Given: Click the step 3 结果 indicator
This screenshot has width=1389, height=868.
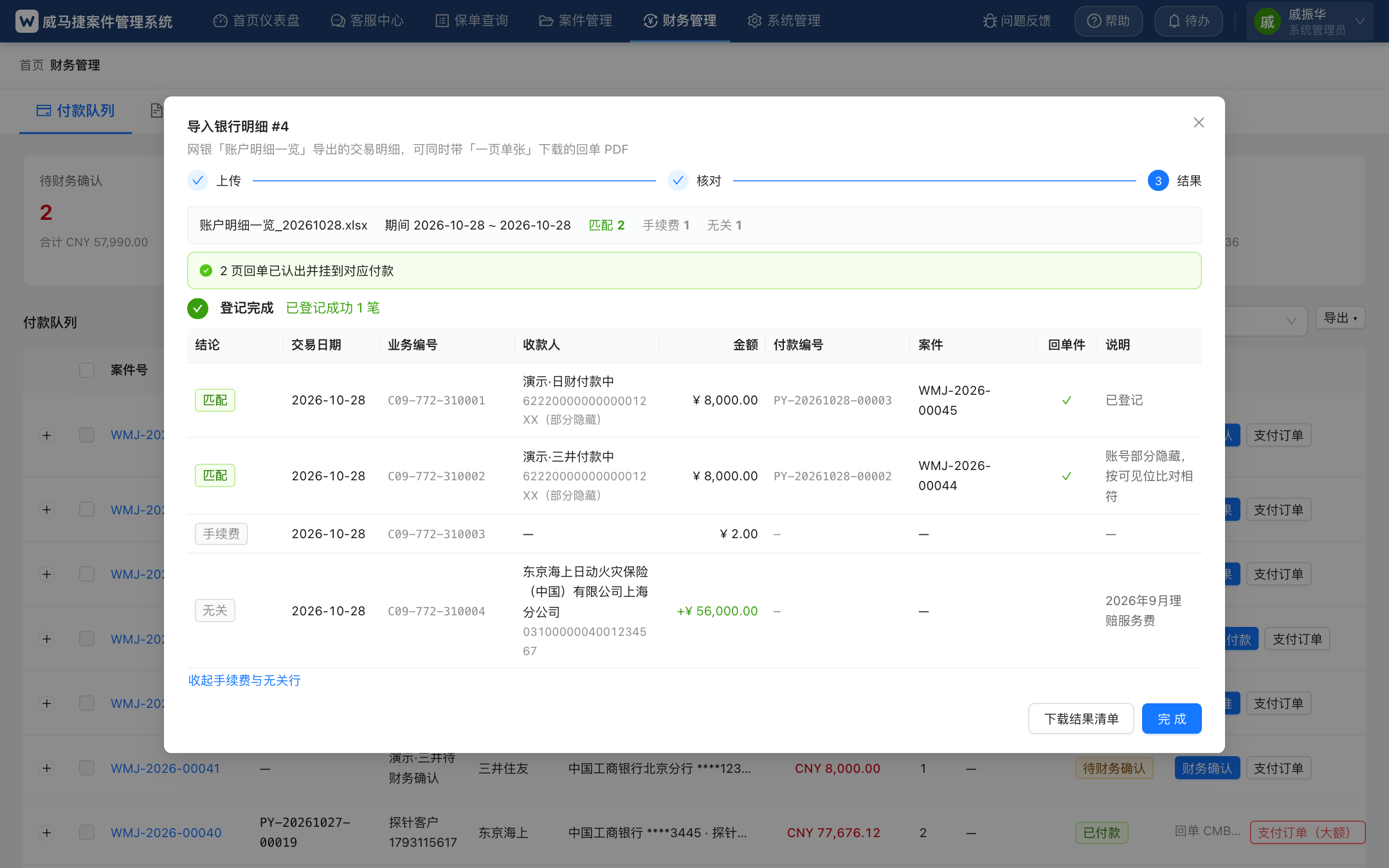Looking at the screenshot, I should tap(1158, 181).
